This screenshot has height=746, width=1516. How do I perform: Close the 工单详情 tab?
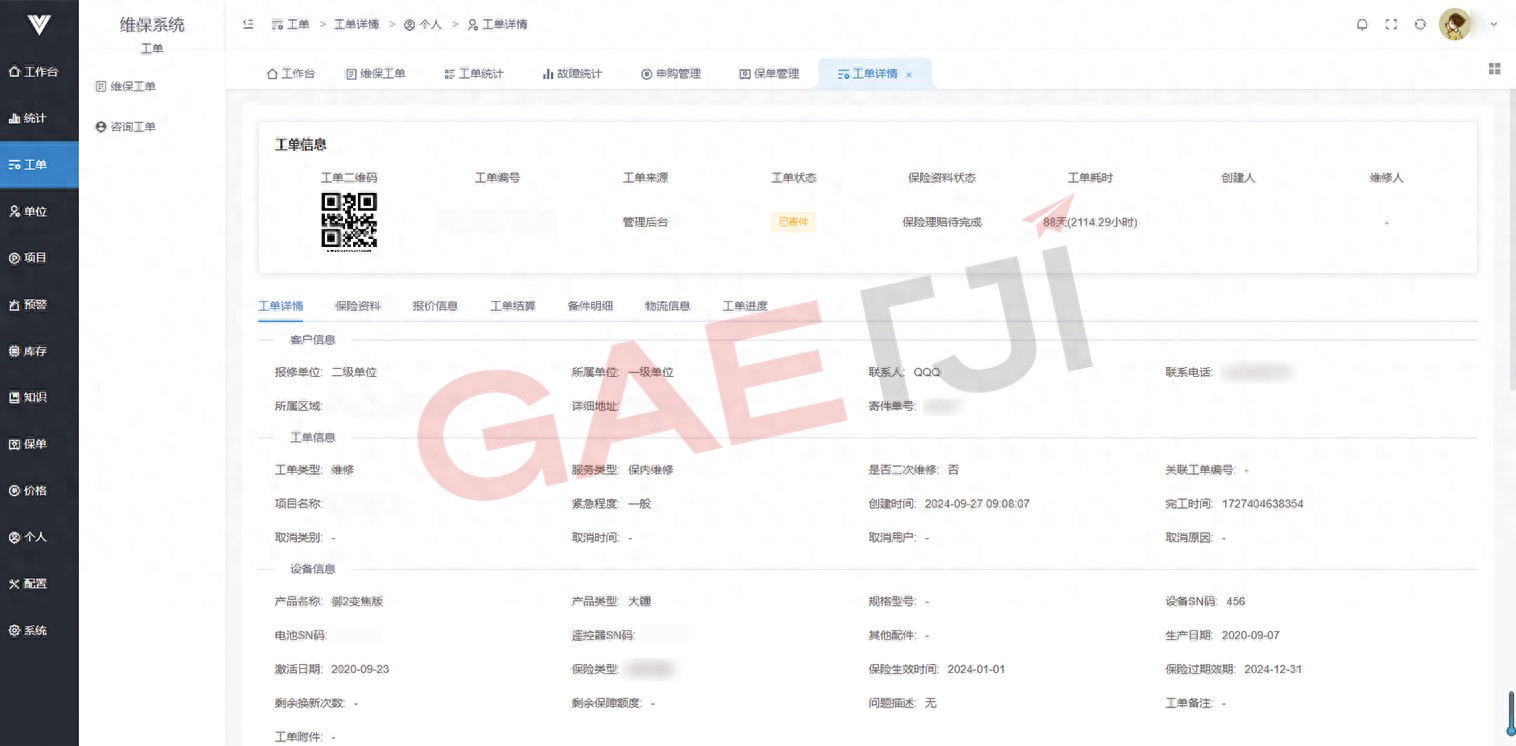coord(908,73)
